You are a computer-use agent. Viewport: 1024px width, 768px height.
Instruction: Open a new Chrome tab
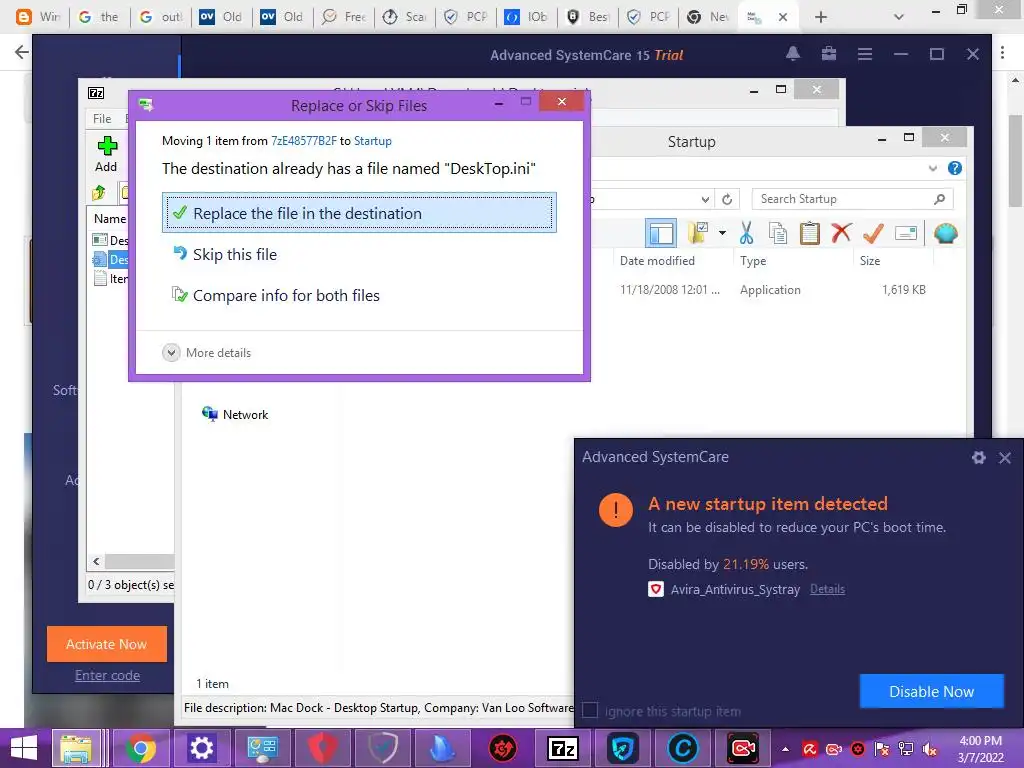[x=821, y=17]
